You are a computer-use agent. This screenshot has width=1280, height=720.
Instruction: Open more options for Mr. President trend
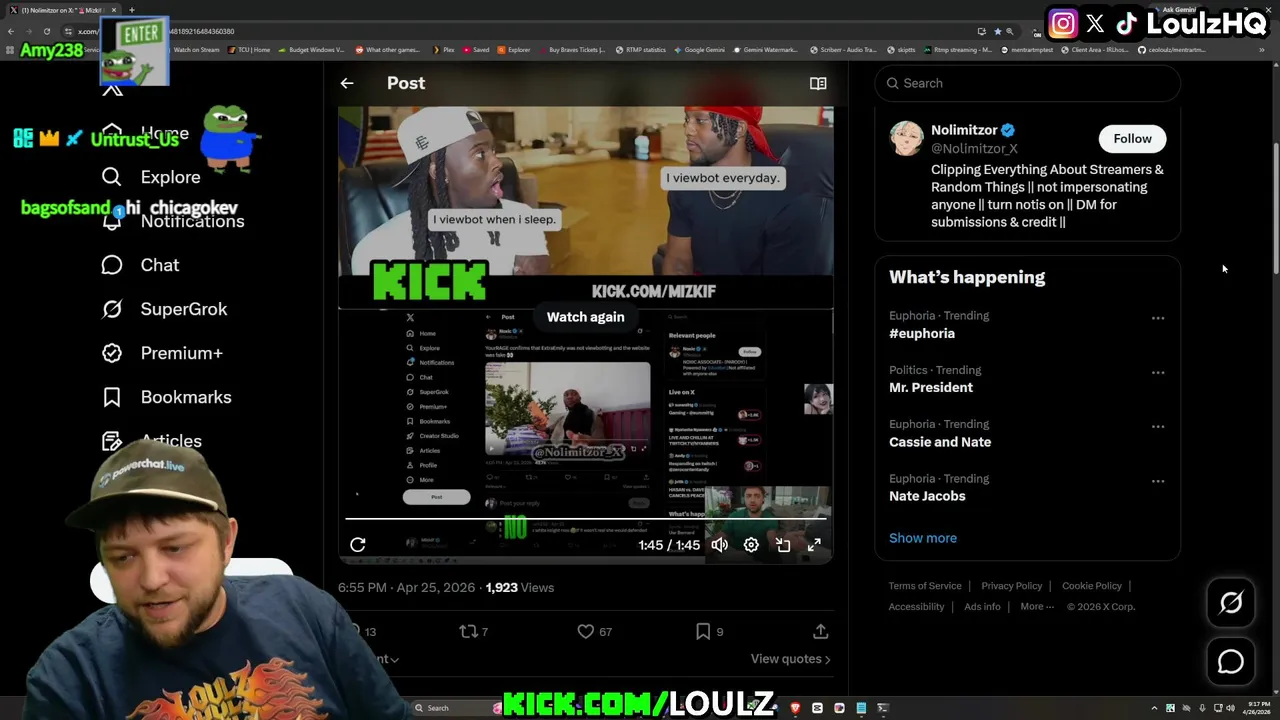tap(1158, 372)
